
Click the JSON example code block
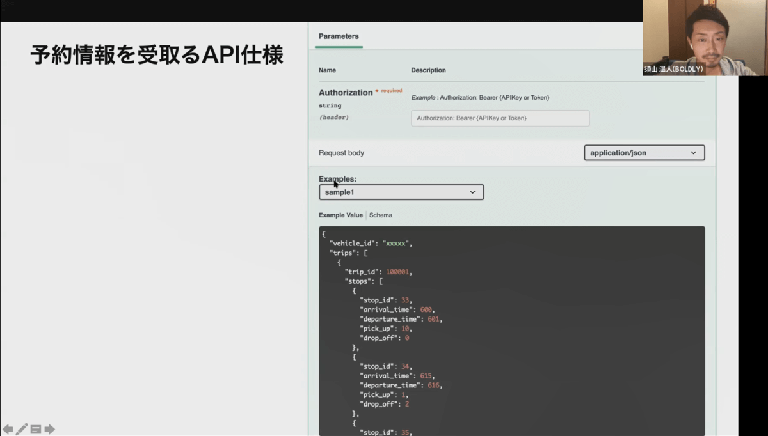511,330
